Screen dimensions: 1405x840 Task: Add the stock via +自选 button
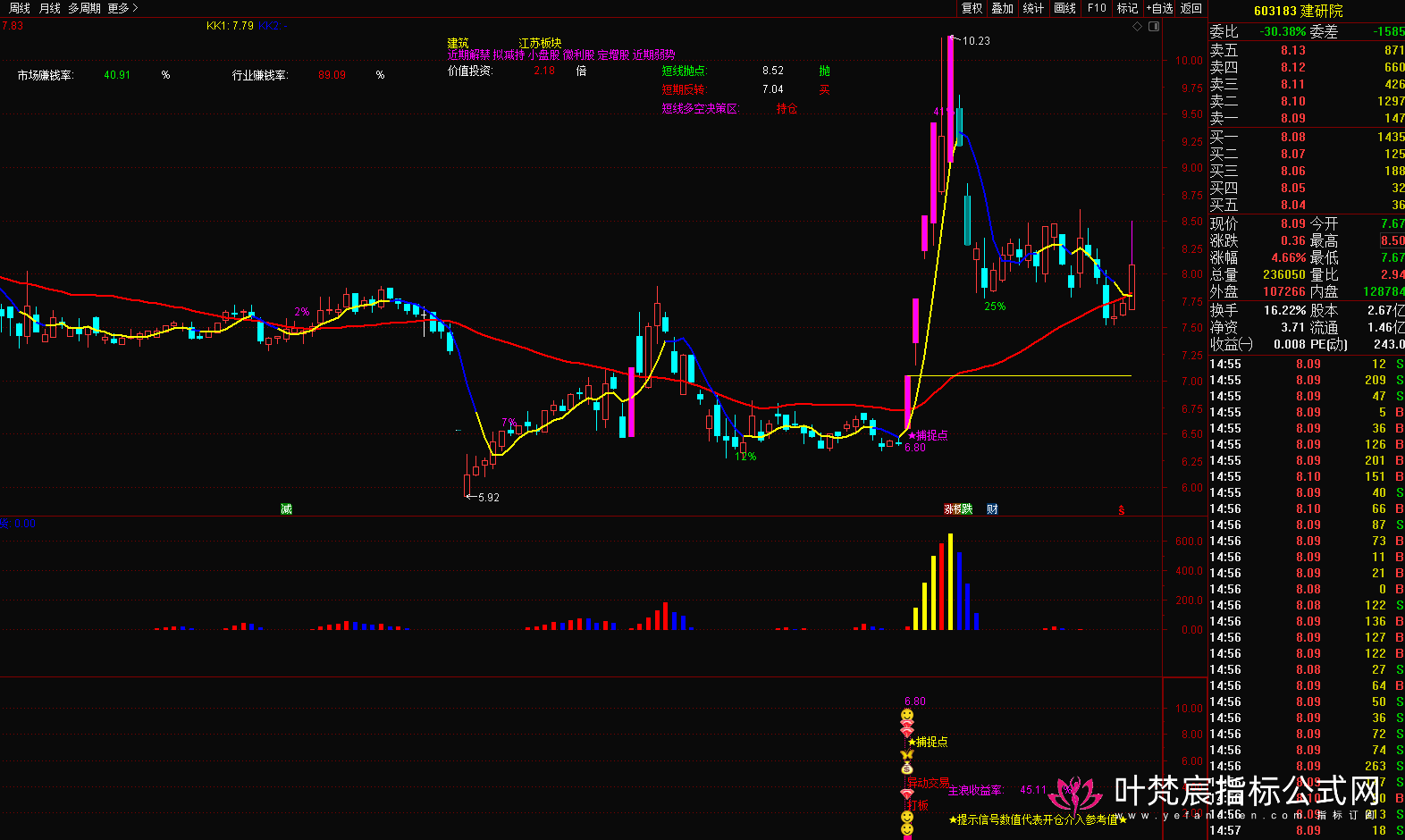click(1159, 8)
